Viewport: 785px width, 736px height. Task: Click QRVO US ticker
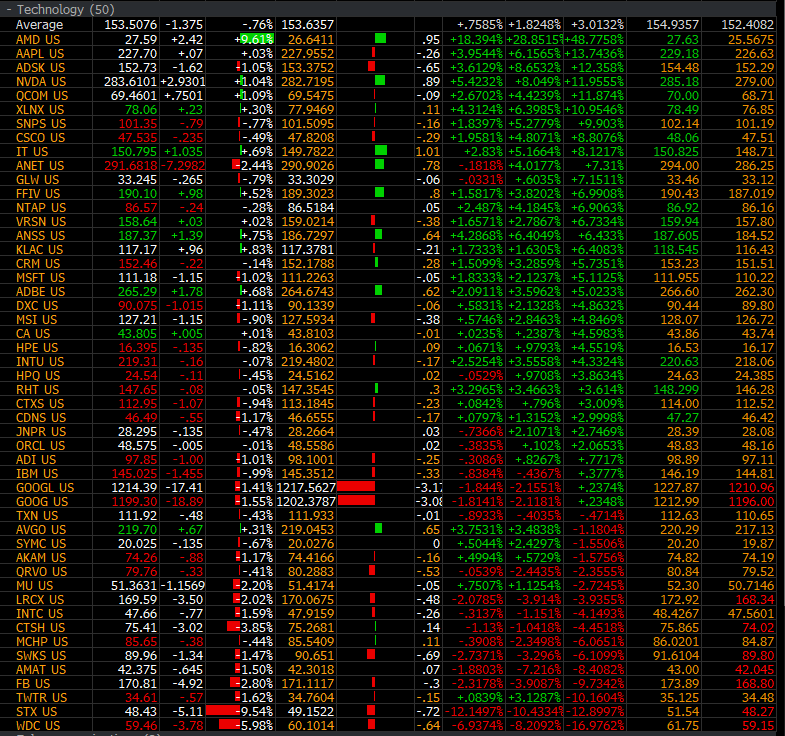pyautogui.click(x=42, y=572)
